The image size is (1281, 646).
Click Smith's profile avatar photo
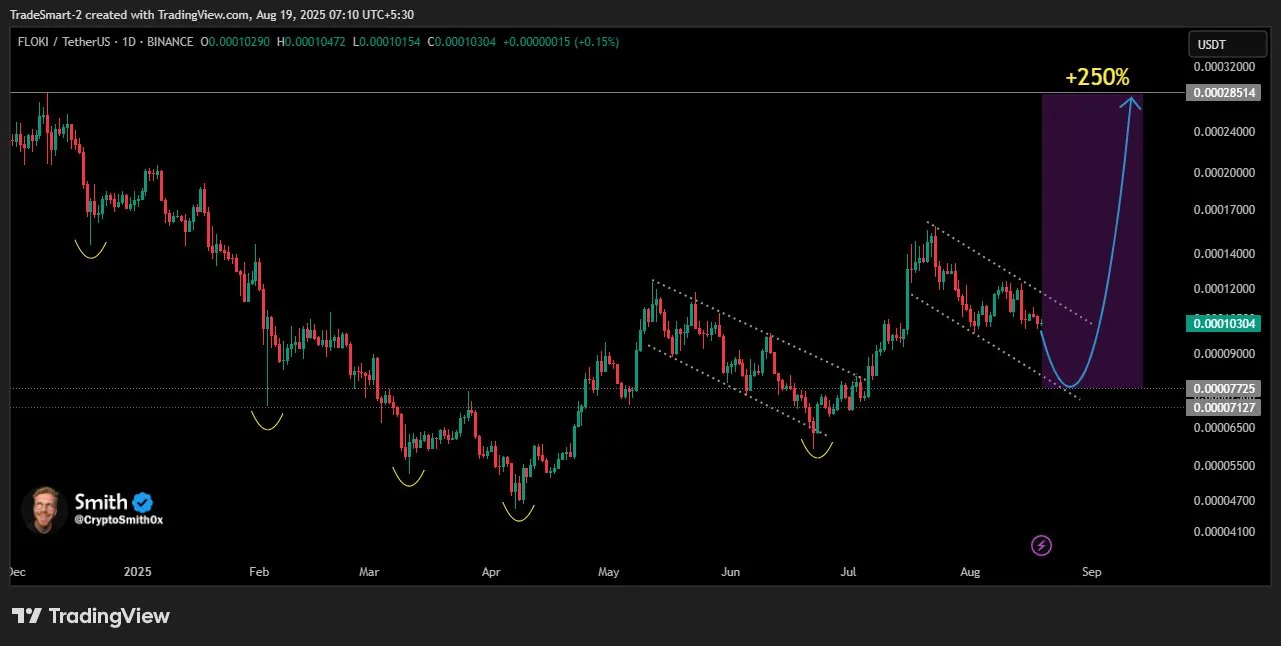(x=44, y=510)
